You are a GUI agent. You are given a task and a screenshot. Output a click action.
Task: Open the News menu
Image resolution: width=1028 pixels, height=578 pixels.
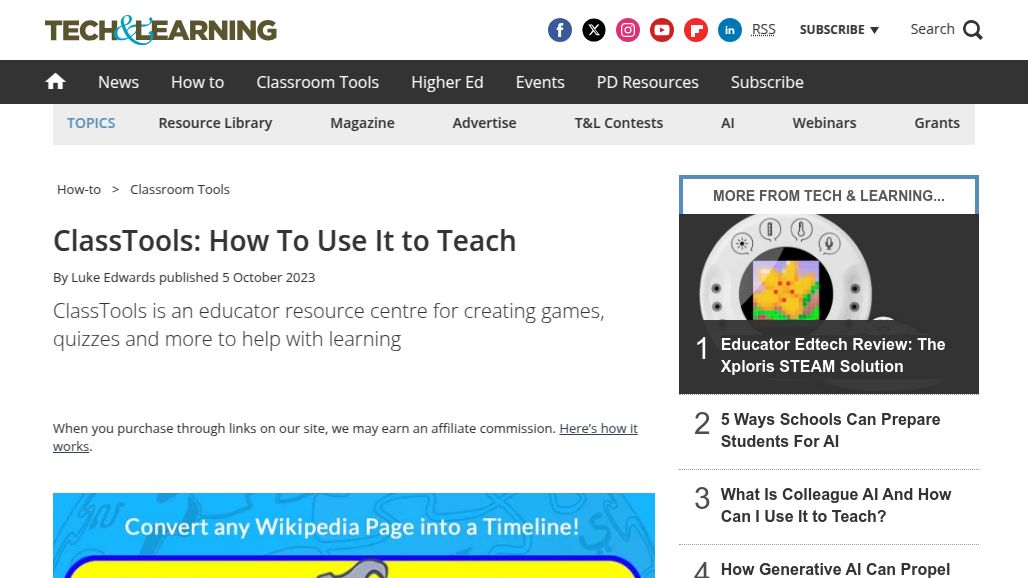[118, 82]
